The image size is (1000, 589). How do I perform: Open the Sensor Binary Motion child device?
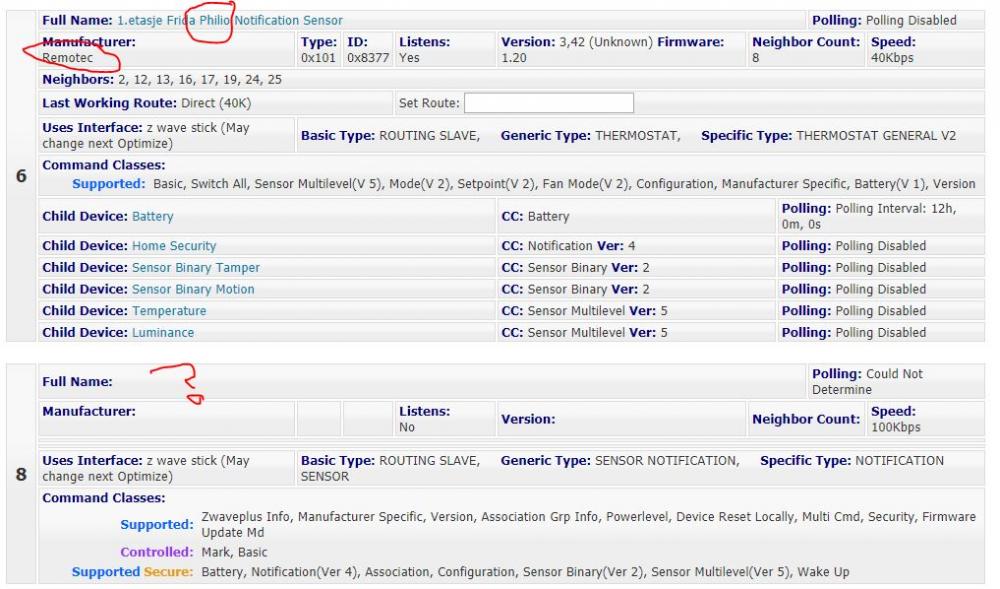coord(193,289)
